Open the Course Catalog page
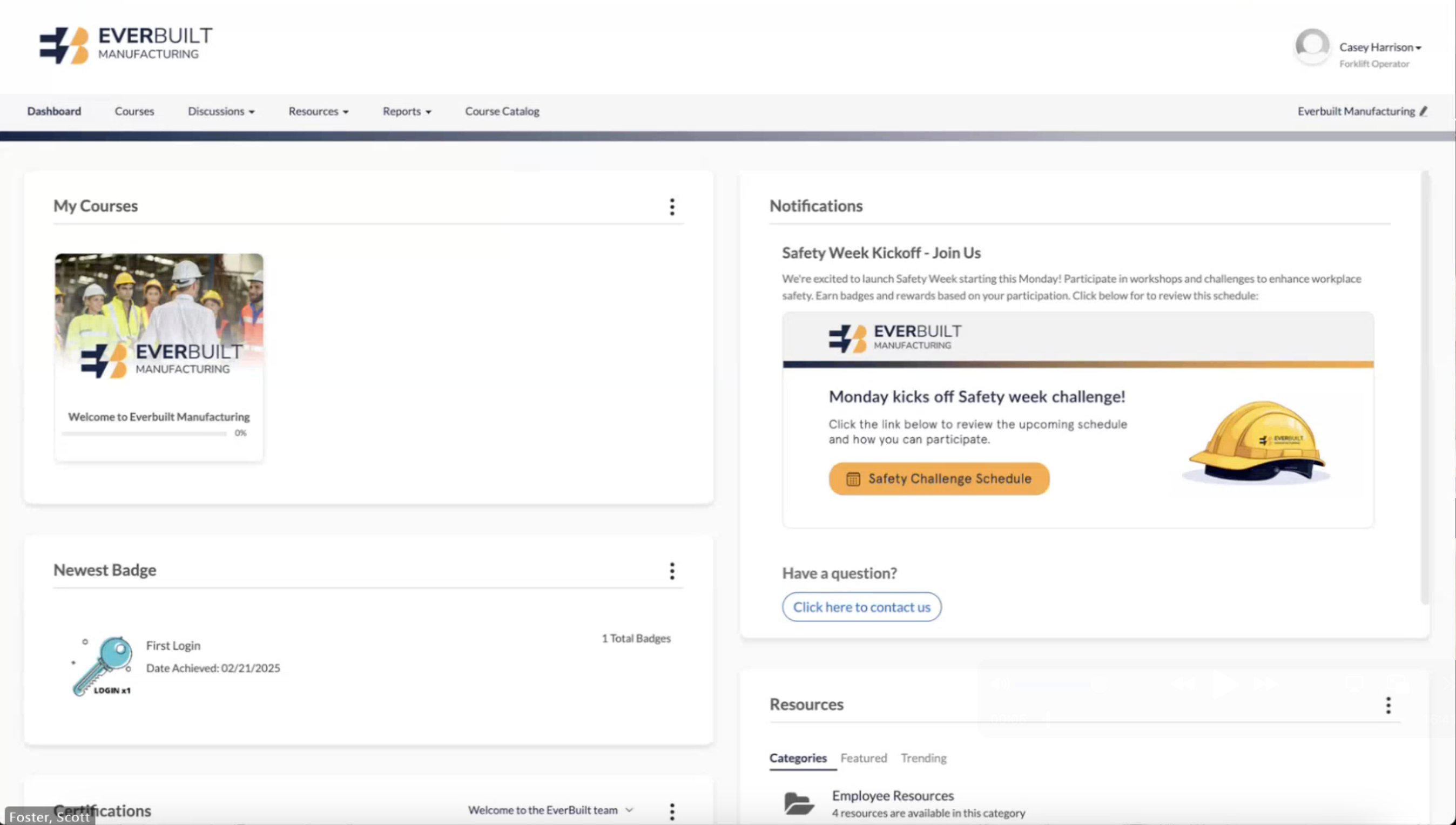1456x825 pixels. click(x=502, y=111)
